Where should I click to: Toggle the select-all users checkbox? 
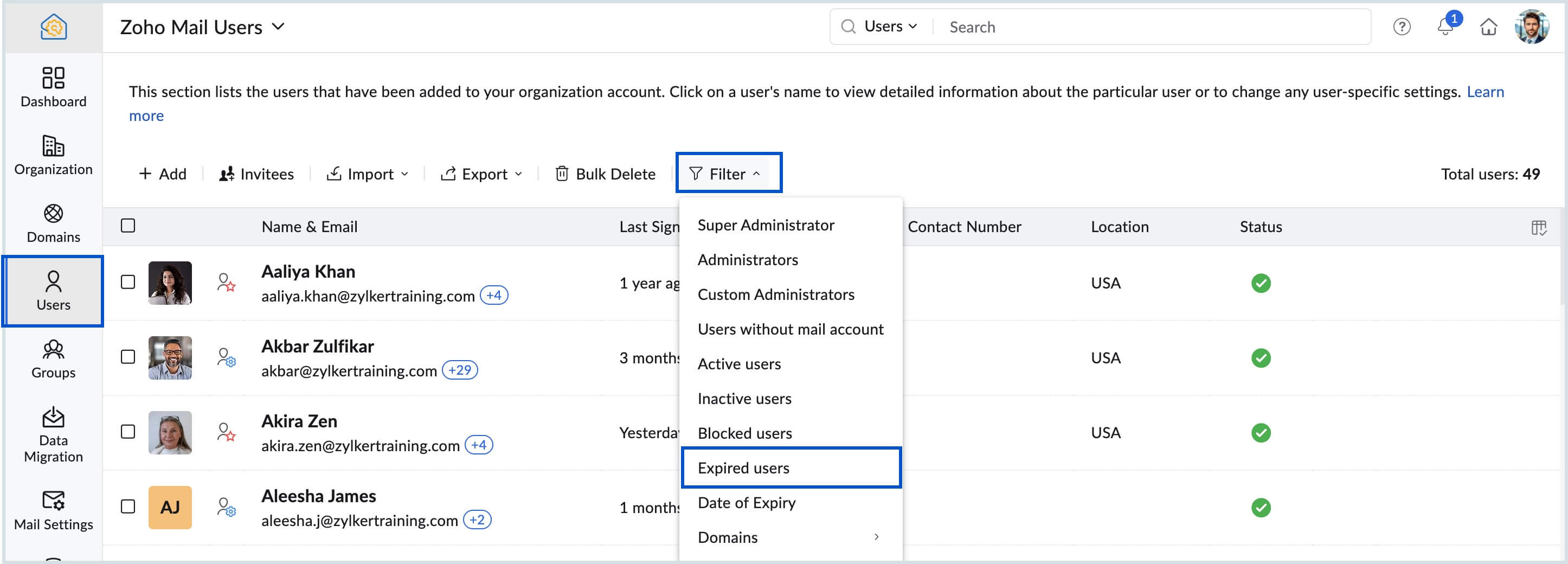128,226
